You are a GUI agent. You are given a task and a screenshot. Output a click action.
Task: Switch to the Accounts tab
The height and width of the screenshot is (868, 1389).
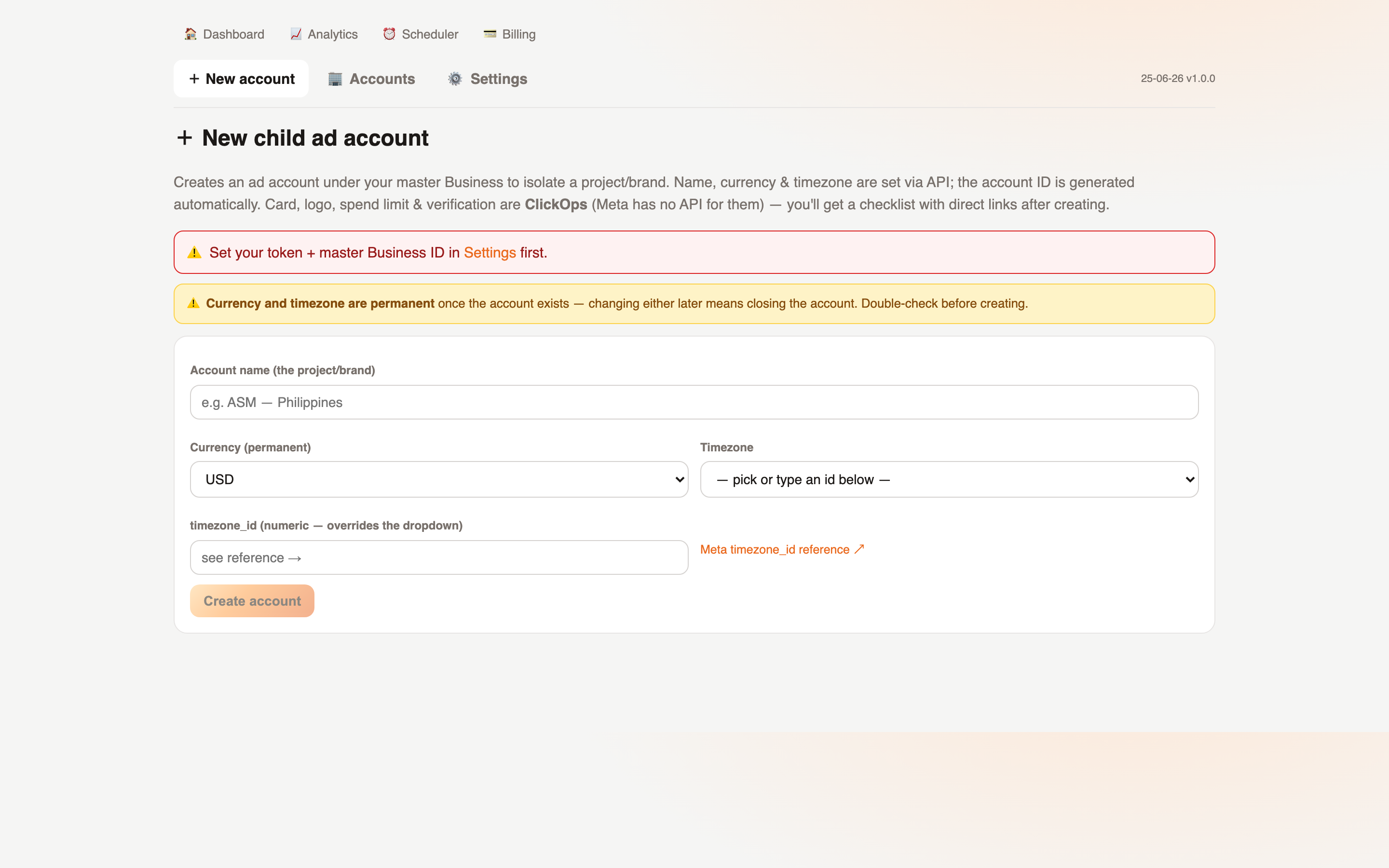(371, 79)
